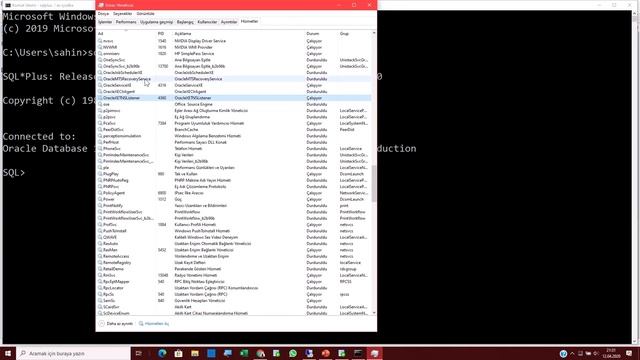The height and width of the screenshot is (360, 640).
Task: Select the Hizmetler tab
Action: (249, 21)
